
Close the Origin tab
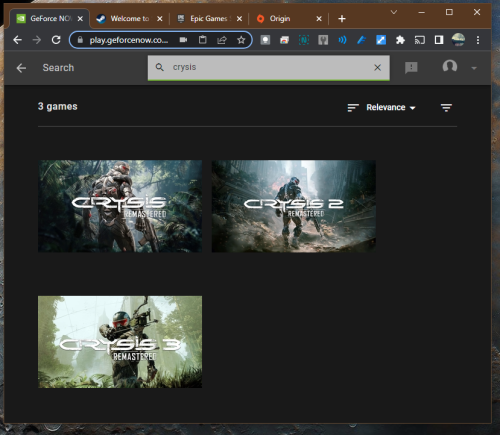(x=319, y=19)
